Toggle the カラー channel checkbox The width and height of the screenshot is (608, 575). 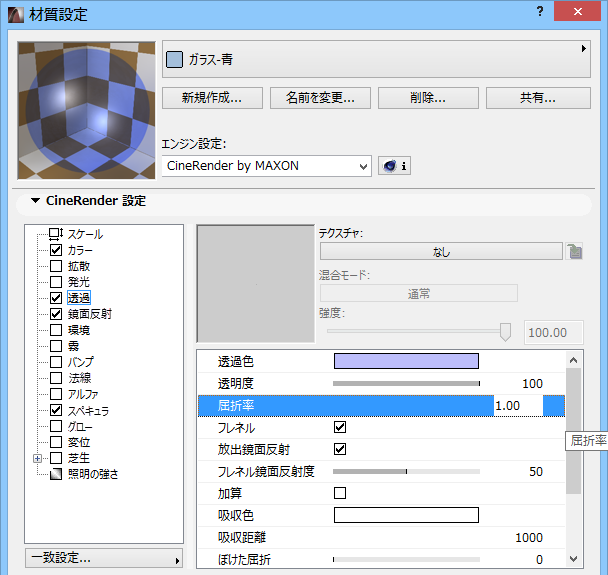pyautogui.click(x=56, y=250)
